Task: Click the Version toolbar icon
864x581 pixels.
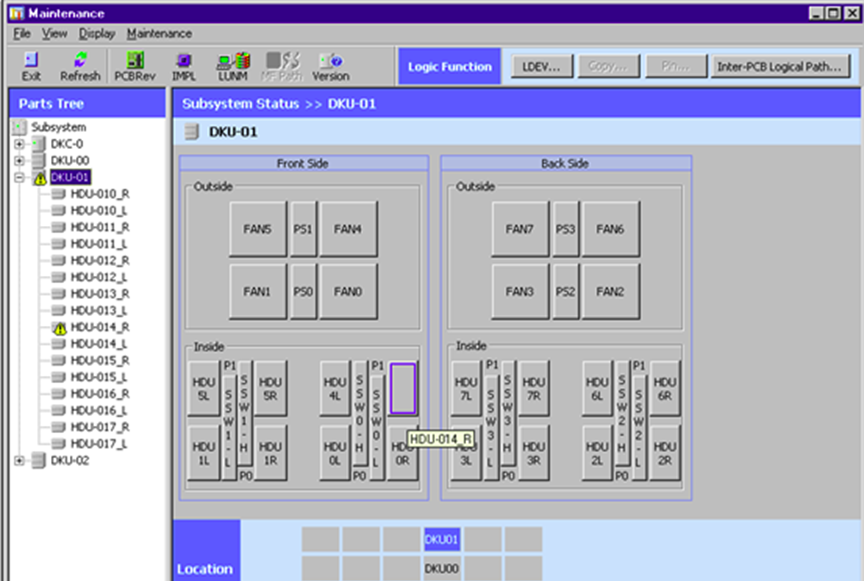Action: point(330,66)
